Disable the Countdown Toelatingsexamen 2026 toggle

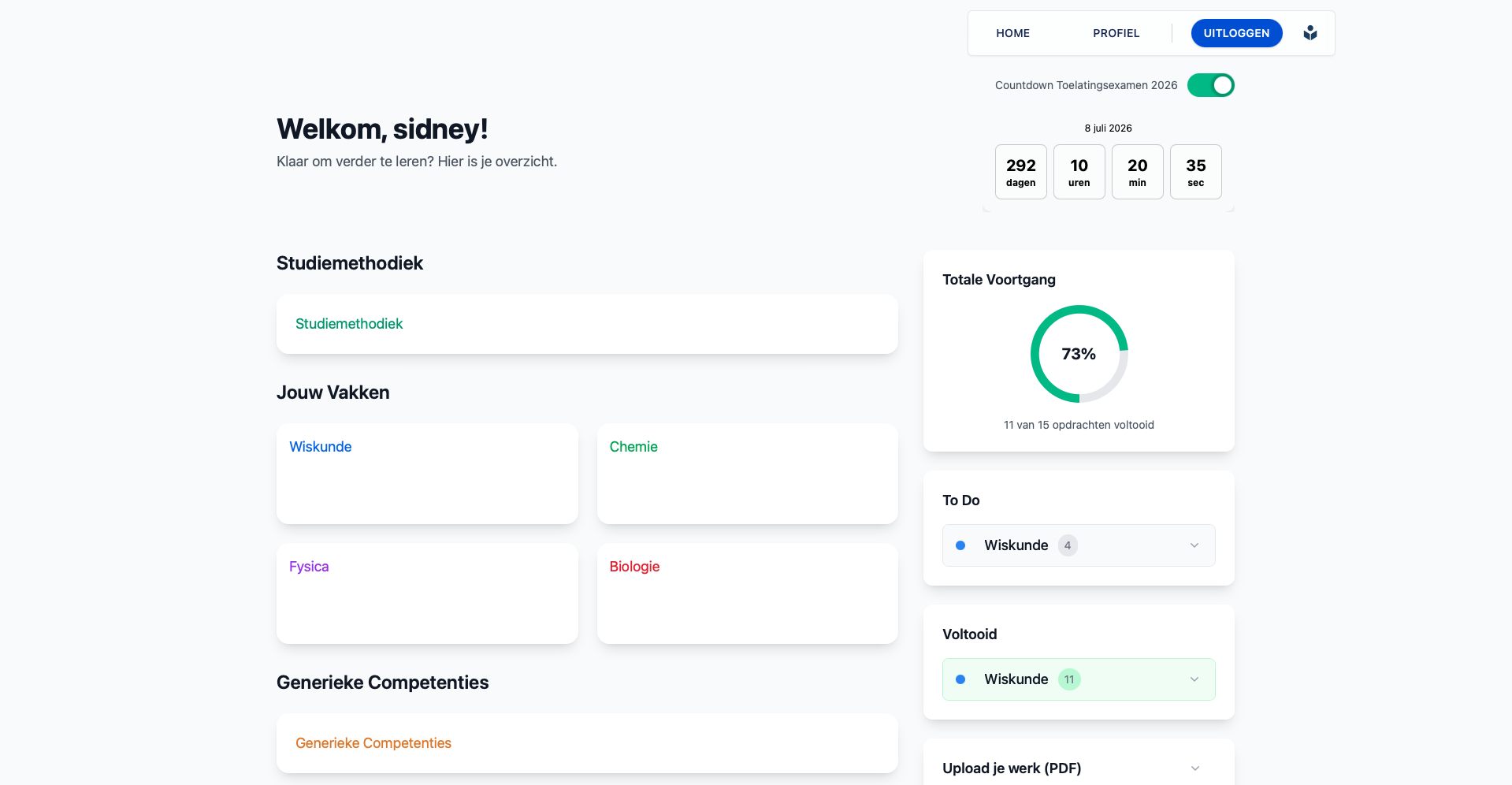(x=1211, y=85)
